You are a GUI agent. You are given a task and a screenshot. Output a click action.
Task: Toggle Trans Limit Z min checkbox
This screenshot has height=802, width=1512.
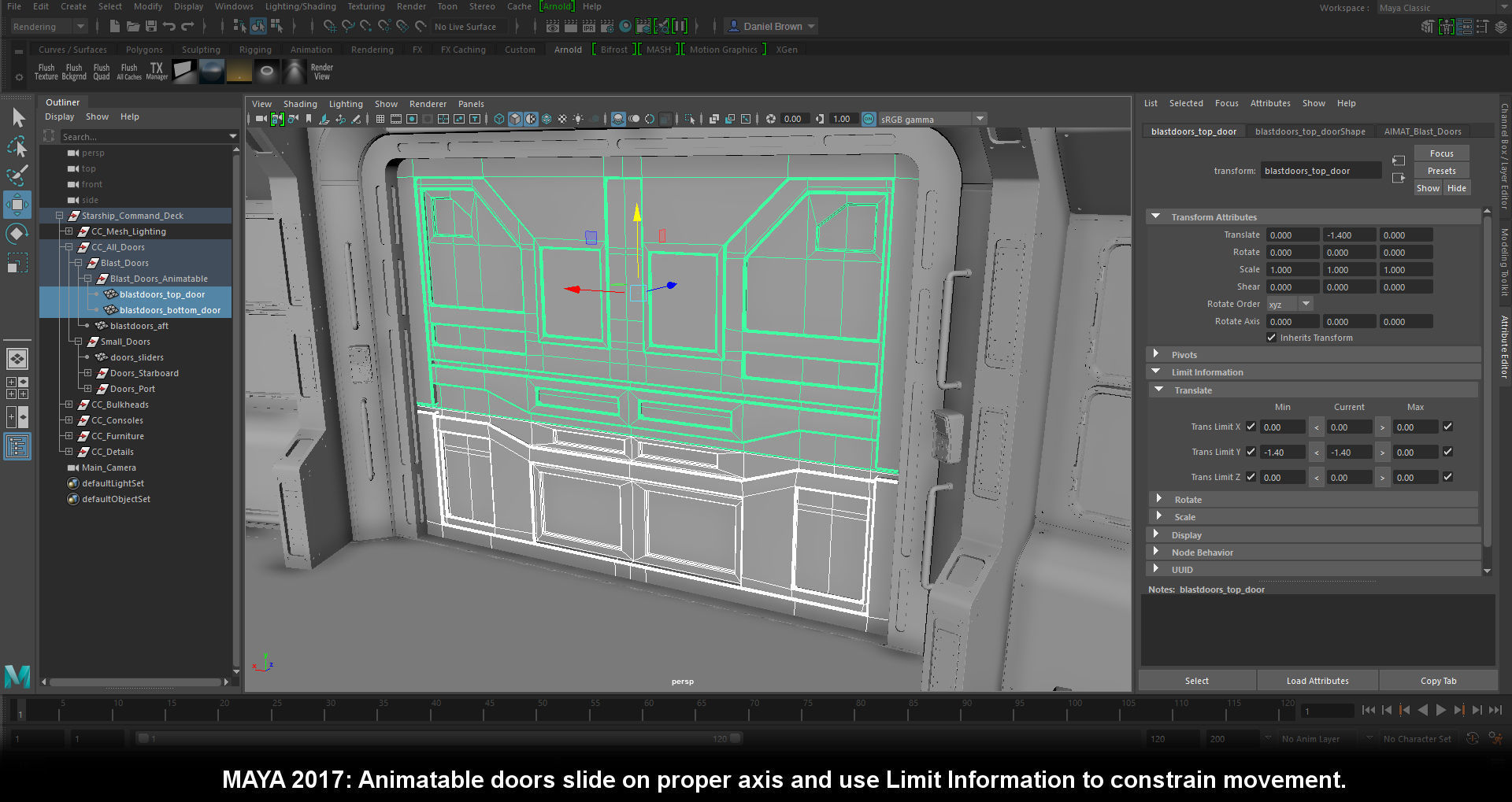1251,478
